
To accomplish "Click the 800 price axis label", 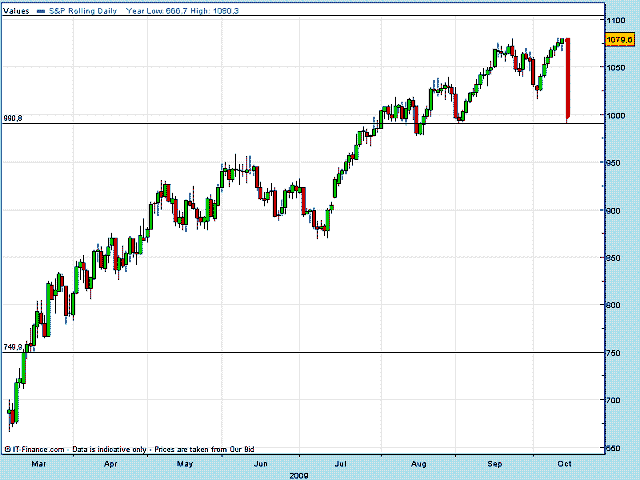I will click(613, 305).
